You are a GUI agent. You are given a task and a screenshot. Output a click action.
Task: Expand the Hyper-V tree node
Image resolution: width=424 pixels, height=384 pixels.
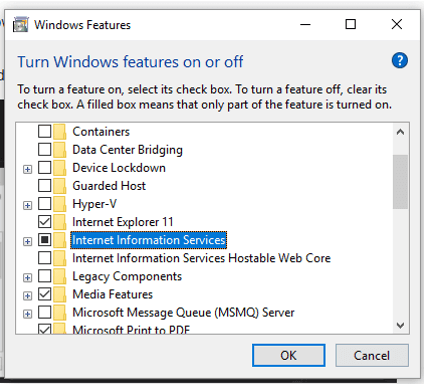pos(27,205)
